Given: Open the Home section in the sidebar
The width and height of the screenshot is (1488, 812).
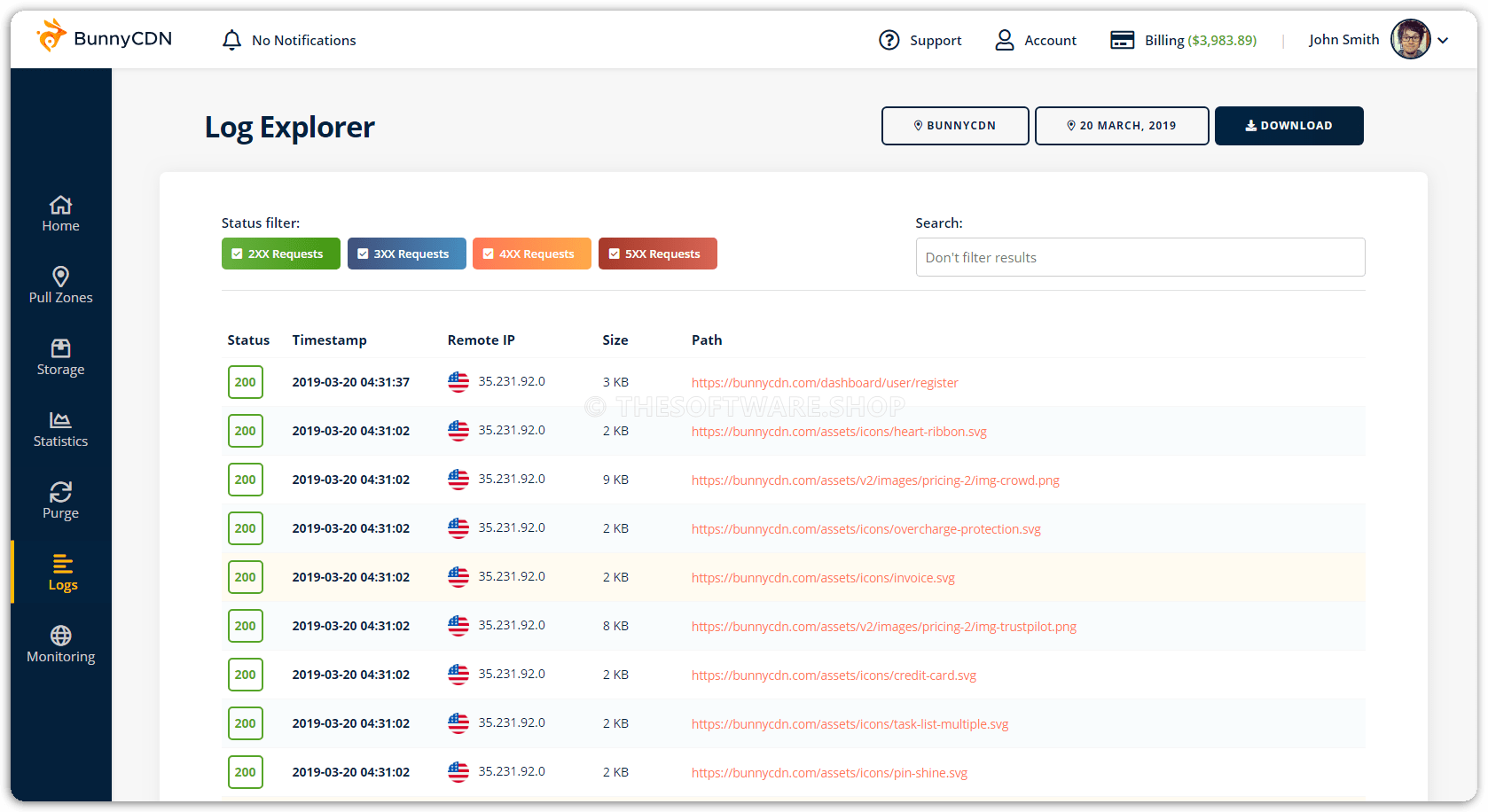Looking at the screenshot, I should point(60,213).
